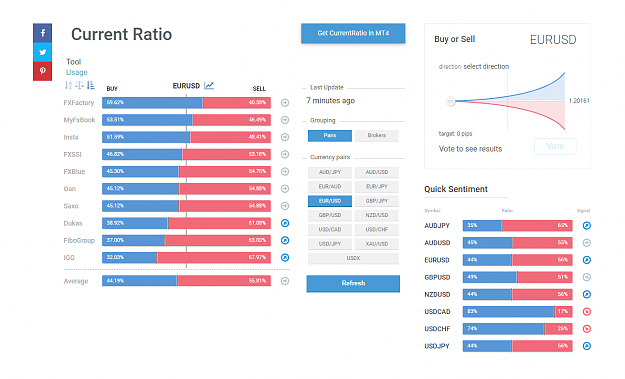Screen dimensions: 625x379
Task: Select Pairs grouping
Action: click(x=330, y=135)
